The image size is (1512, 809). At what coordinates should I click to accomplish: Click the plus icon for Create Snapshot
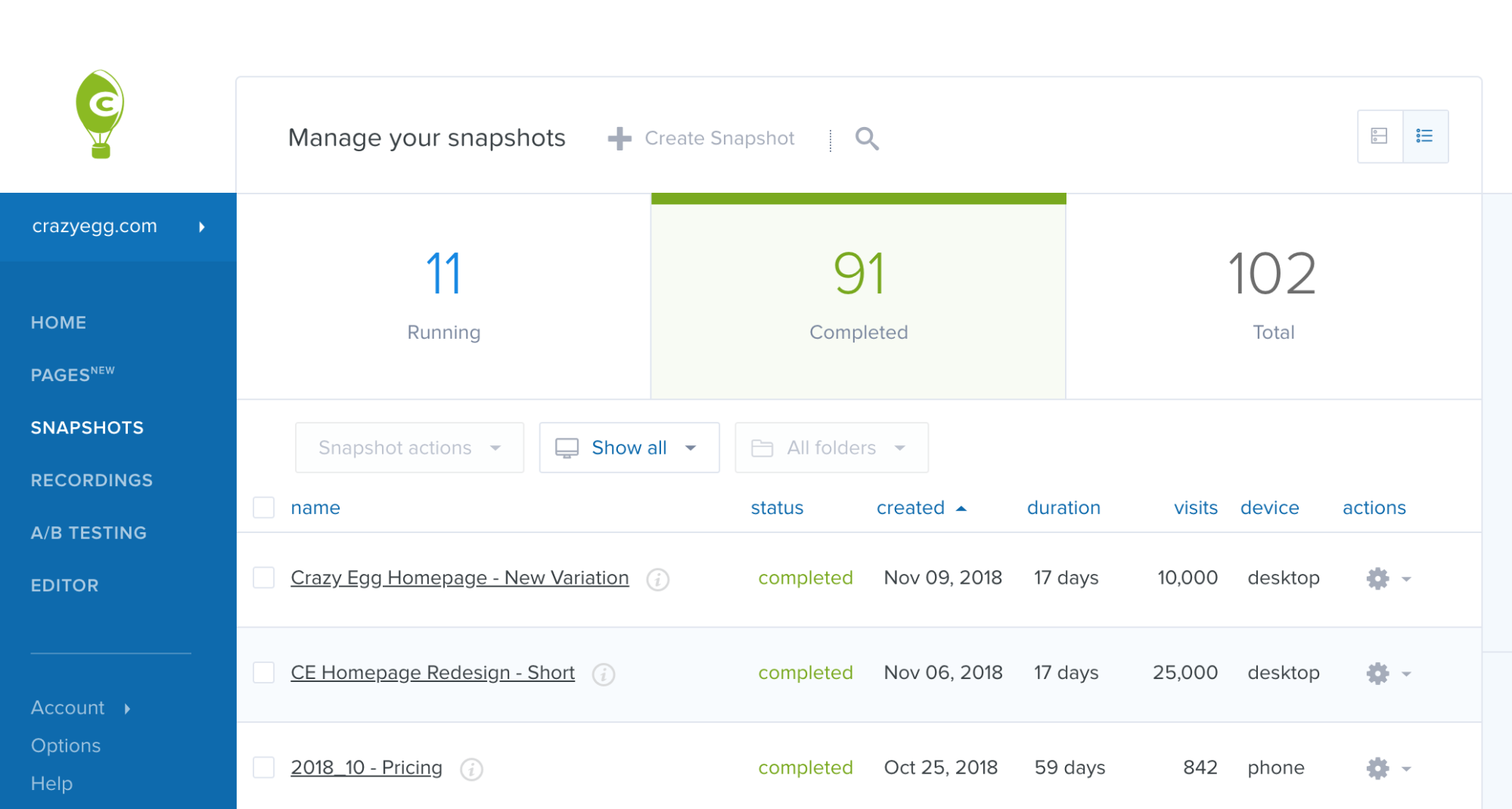(619, 138)
